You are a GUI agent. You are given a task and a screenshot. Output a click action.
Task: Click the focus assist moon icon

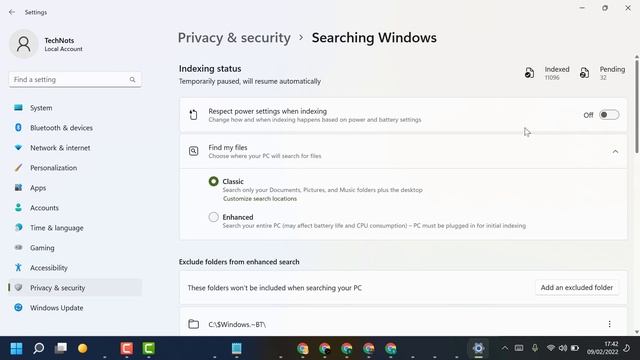pos(627,348)
